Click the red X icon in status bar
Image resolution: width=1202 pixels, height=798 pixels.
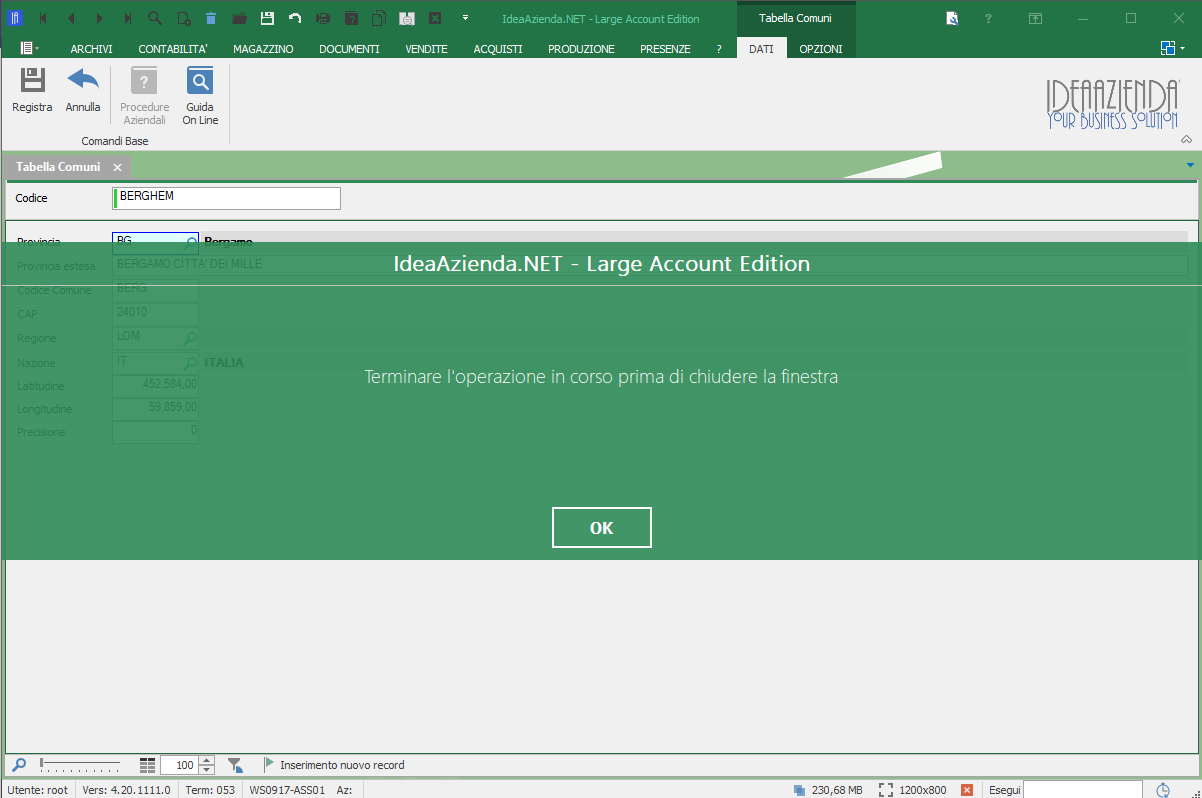click(967, 790)
